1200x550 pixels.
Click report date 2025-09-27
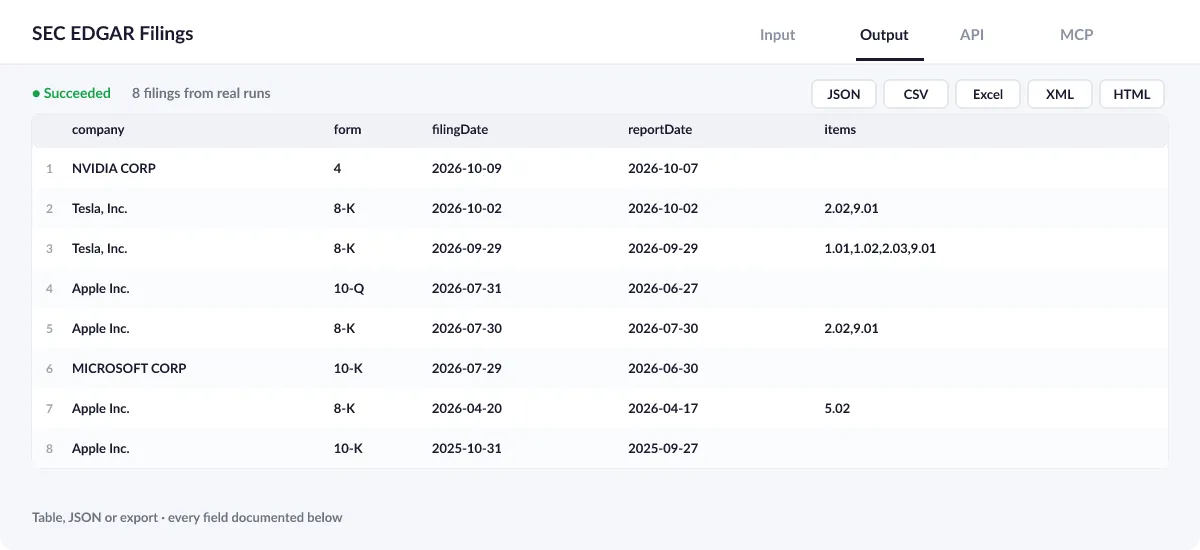[663, 448]
